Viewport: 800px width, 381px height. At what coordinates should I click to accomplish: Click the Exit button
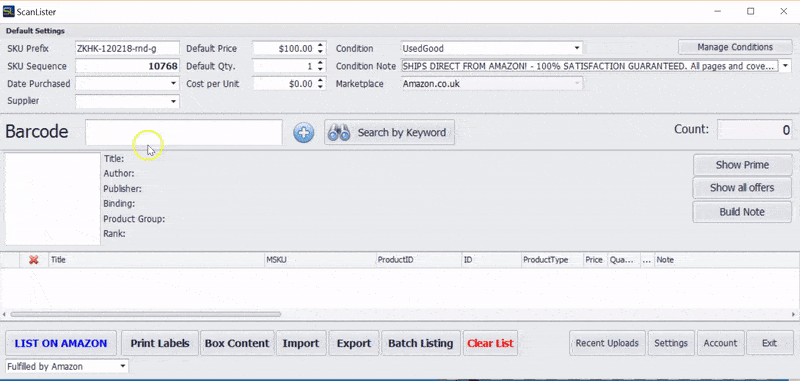coord(769,343)
